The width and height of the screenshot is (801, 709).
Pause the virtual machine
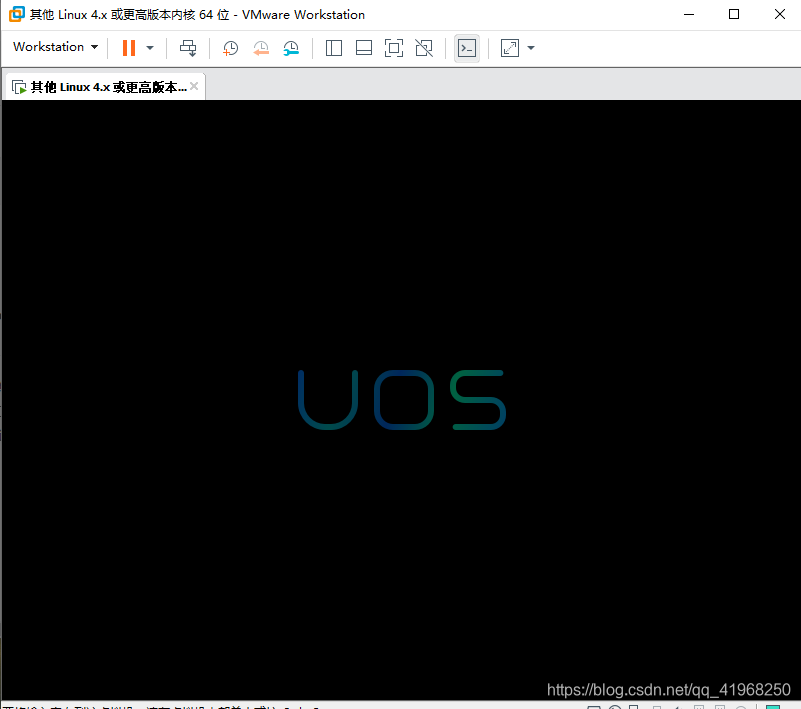pyautogui.click(x=129, y=48)
